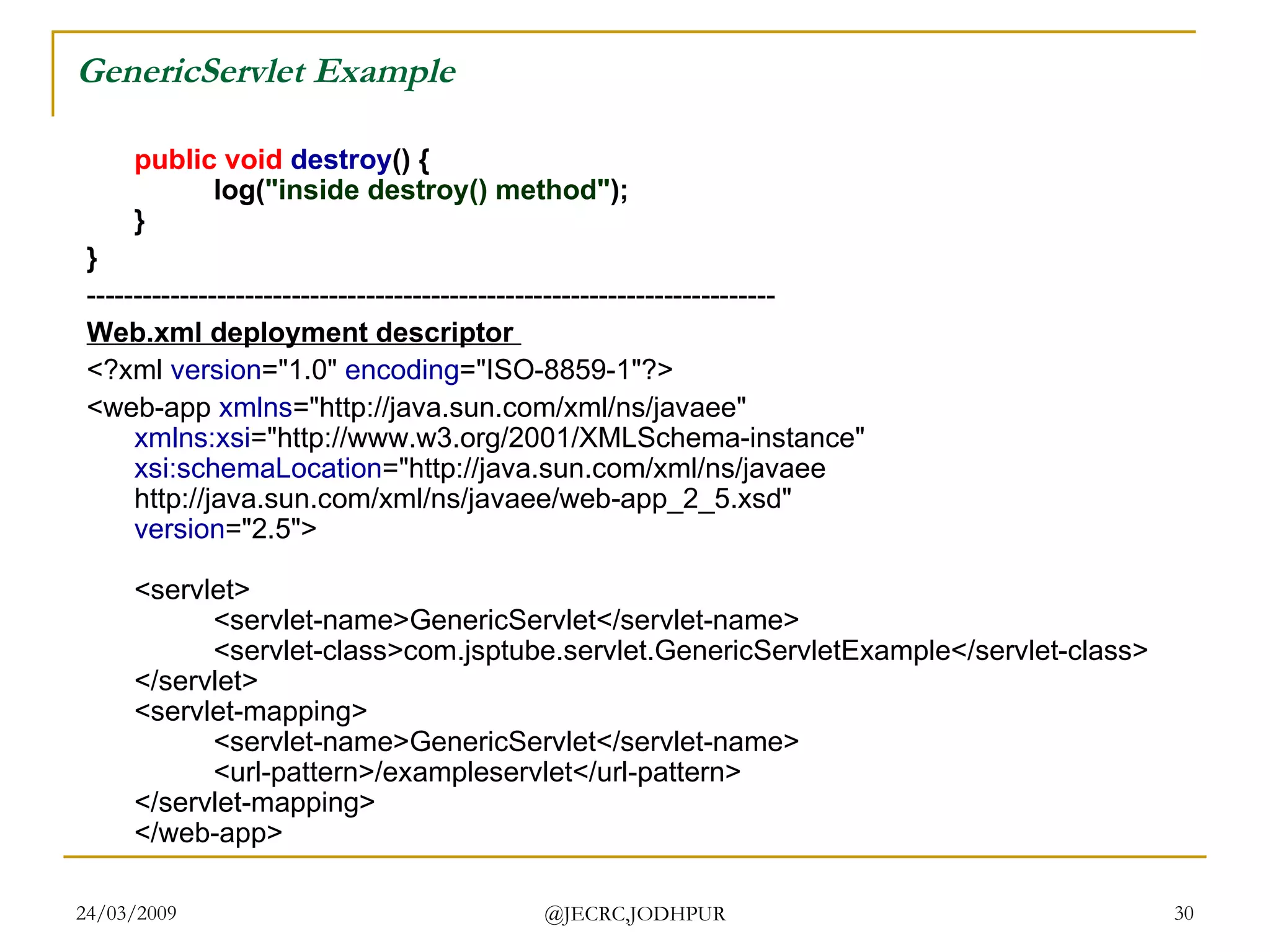Click the closing web-app tag
This screenshot has height=952, width=1270.
point(208,833)
